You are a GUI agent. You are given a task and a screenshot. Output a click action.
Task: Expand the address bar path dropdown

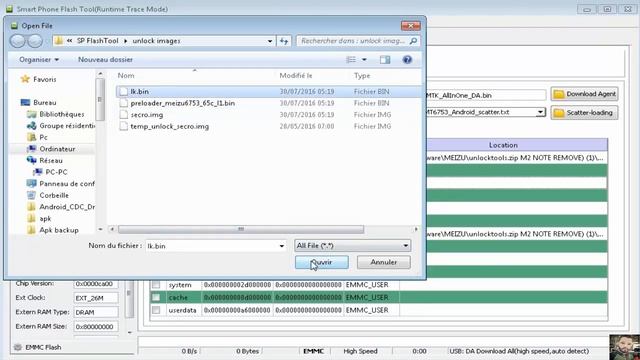270,41
